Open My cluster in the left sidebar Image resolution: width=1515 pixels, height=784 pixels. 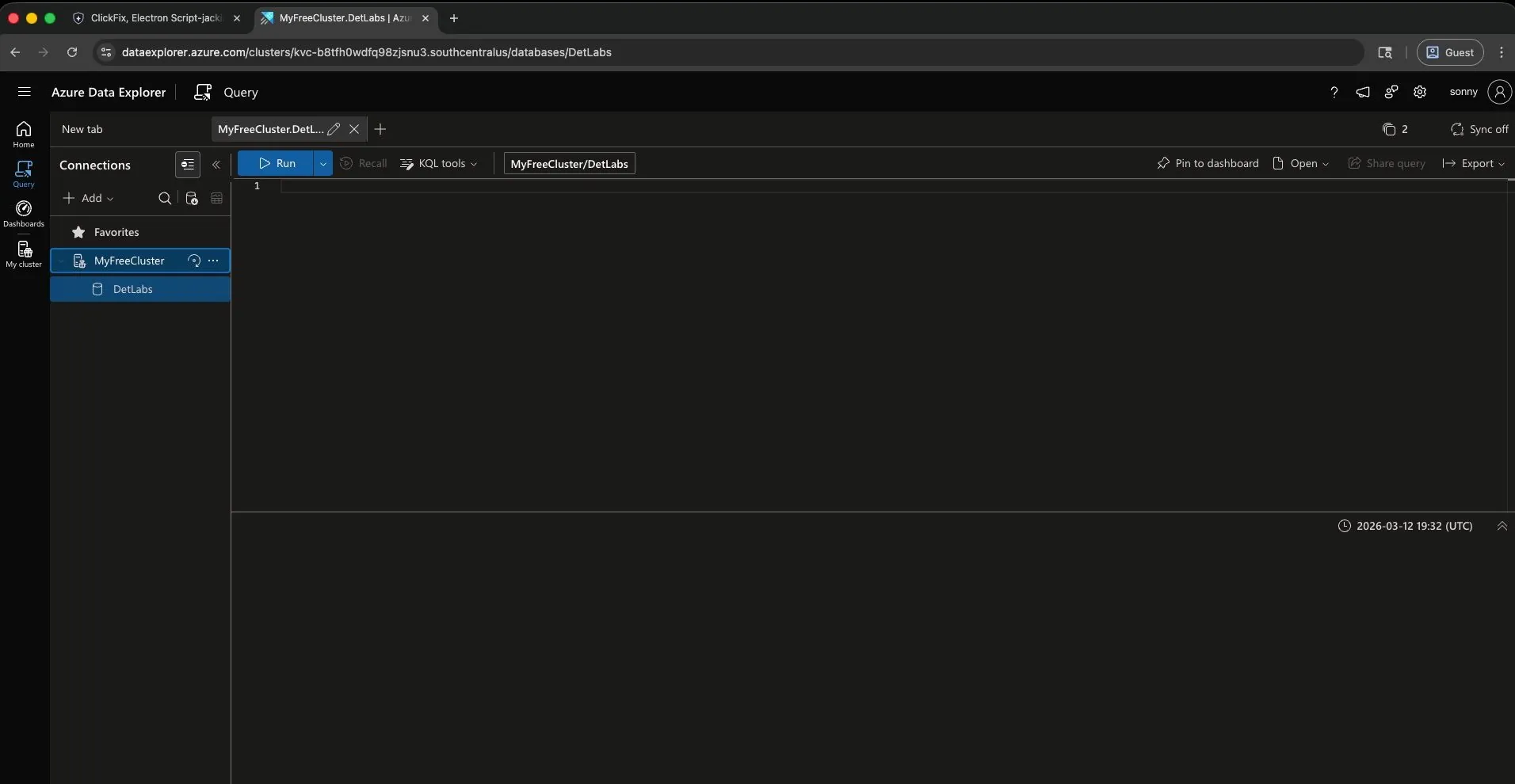(x=24, y=254)
